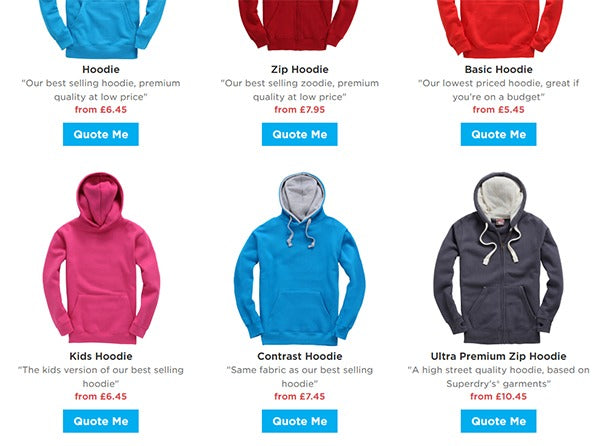
Task: Click the from £10.45 price text
Action: [499, 396]
